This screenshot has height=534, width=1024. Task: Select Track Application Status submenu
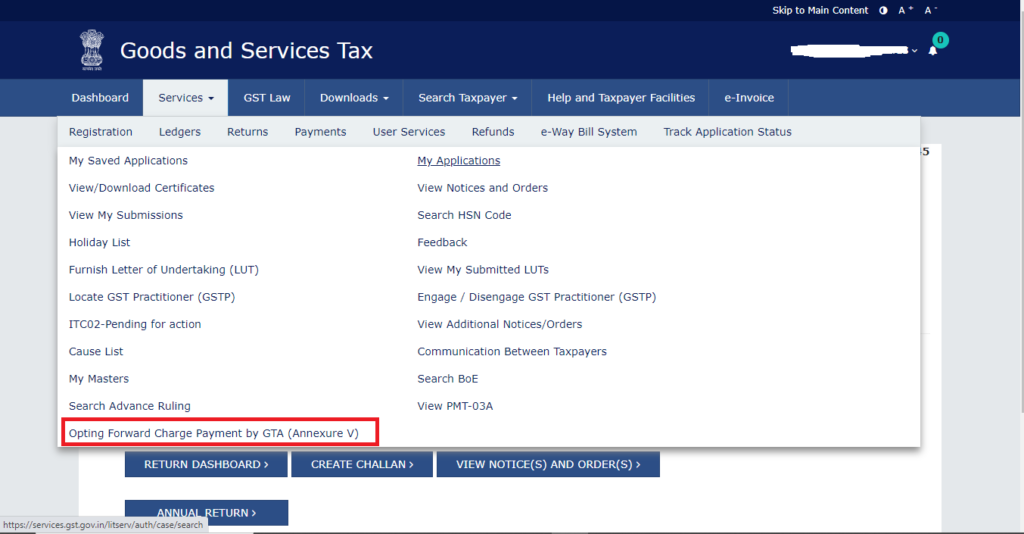(728, 132)
